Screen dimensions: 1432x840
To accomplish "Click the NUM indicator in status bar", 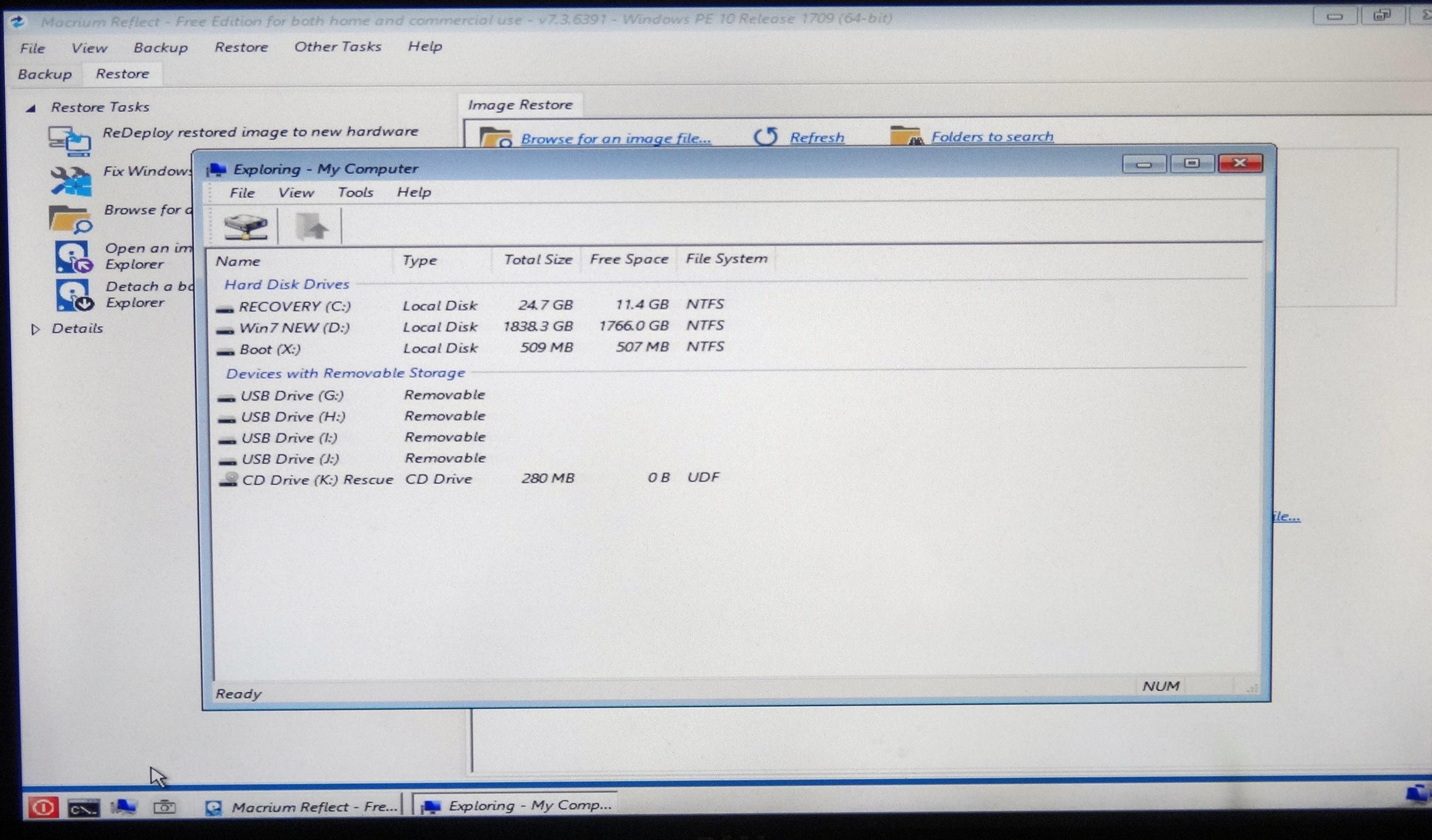I will click(x=1161, y=686).
